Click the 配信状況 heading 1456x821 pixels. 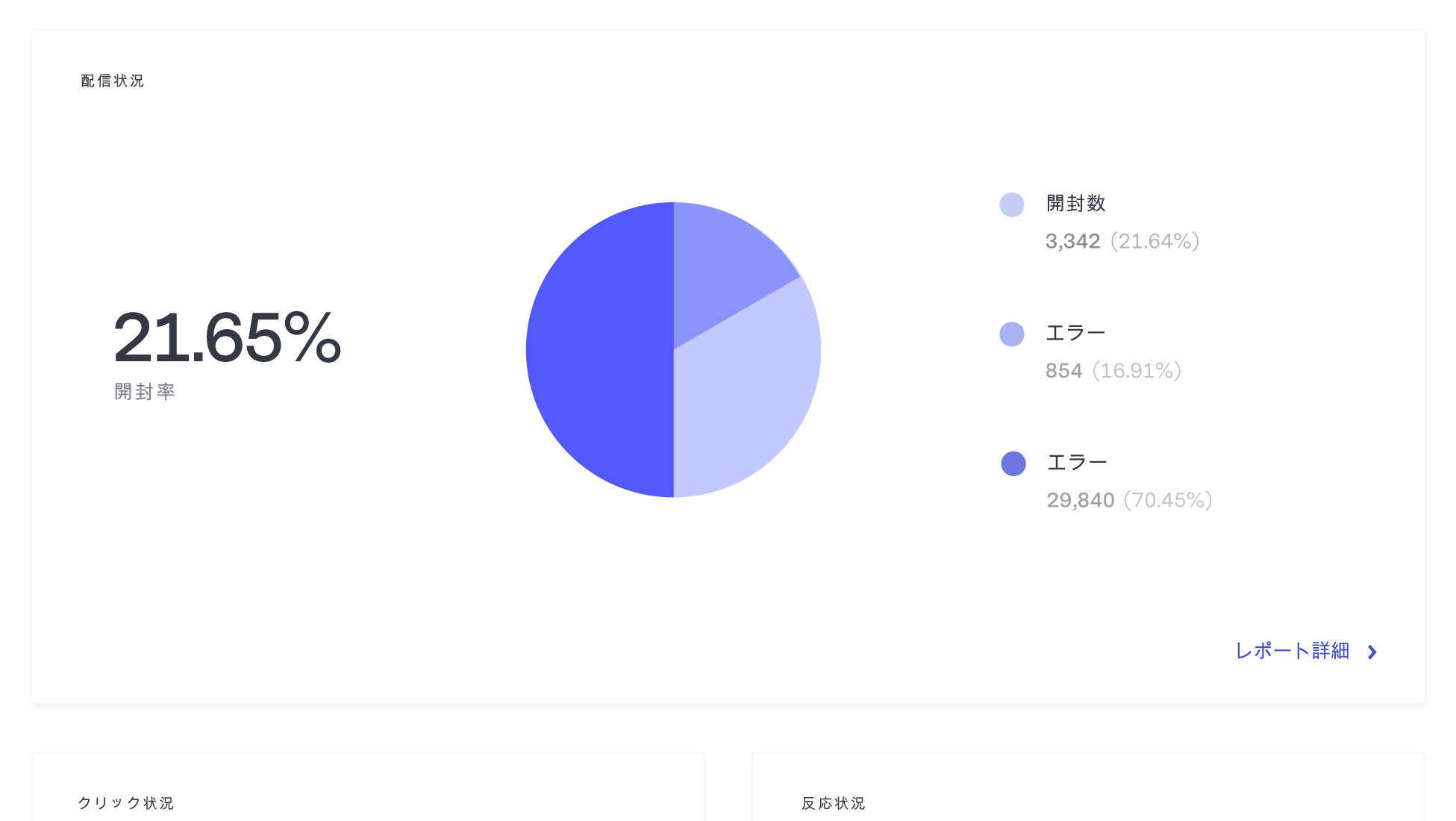coord(110,81)
